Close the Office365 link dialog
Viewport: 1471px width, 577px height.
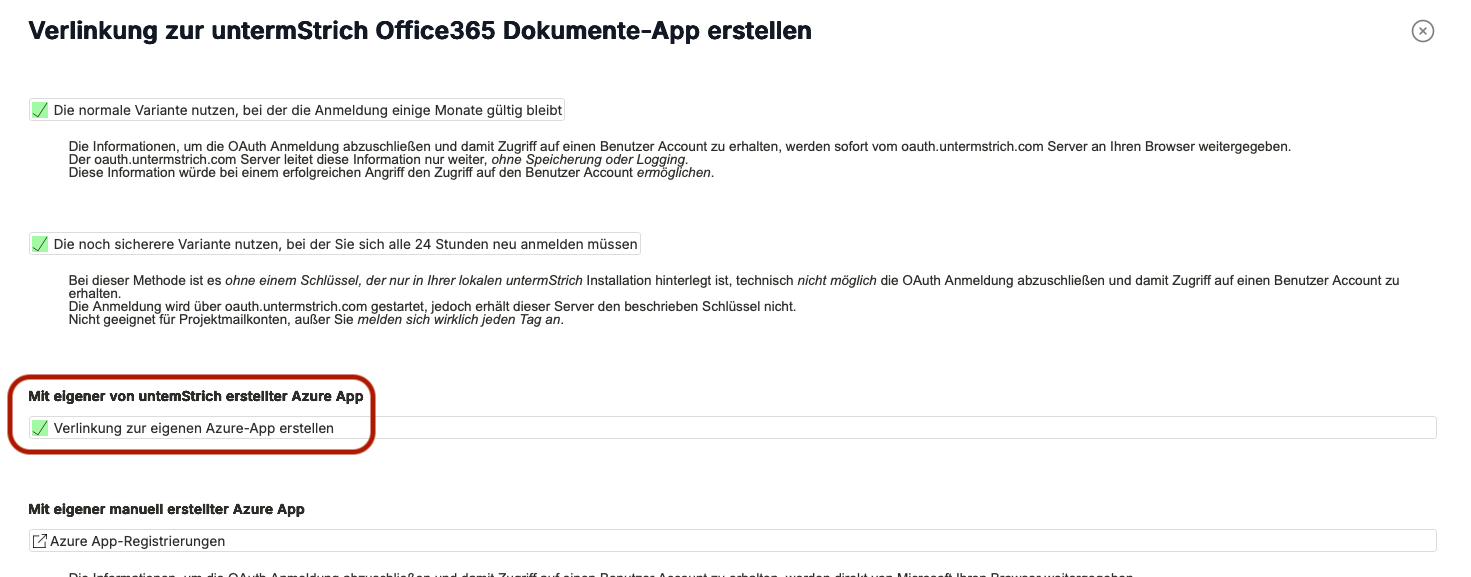1422,31
